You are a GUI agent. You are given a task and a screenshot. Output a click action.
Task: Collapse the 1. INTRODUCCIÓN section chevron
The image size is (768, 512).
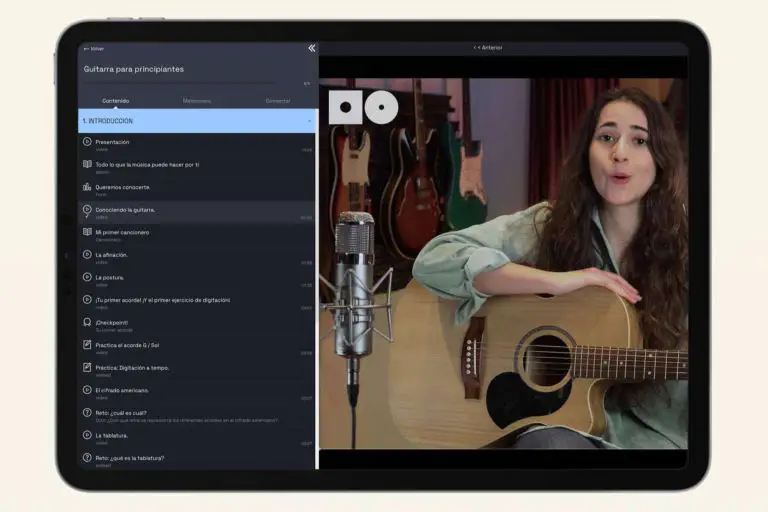pyautogui.click(x=308, y=121)
